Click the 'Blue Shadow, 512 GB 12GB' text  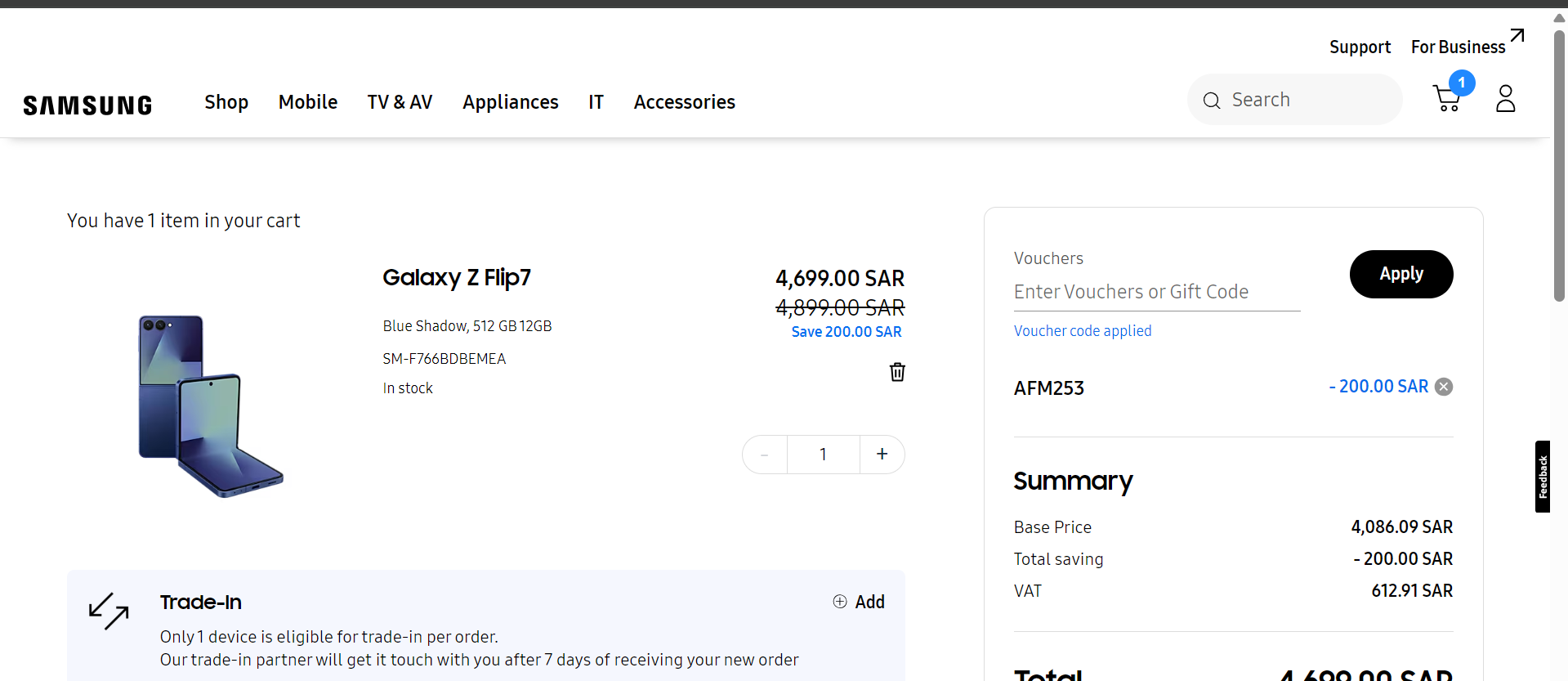(x=467, y=326)
